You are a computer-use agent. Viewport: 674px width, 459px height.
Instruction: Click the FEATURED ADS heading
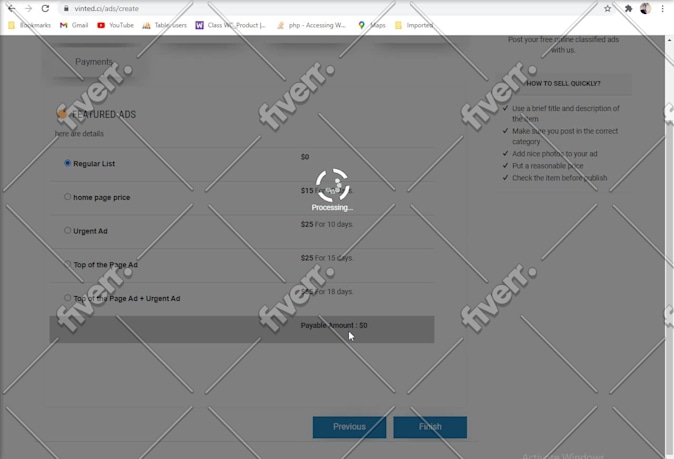click(x=104, y=114)
